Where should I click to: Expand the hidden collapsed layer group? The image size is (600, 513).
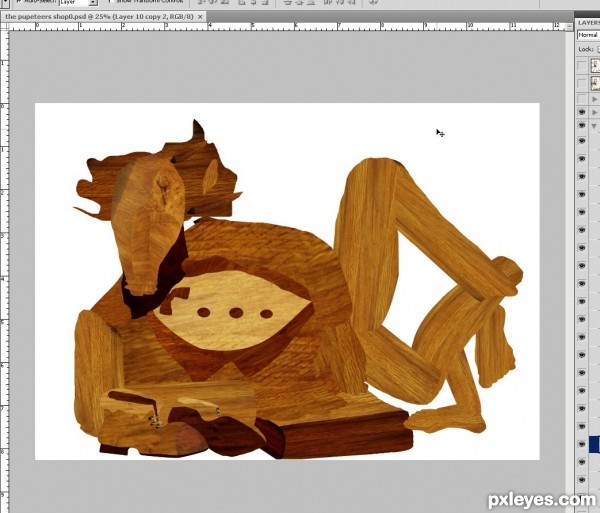595,99
